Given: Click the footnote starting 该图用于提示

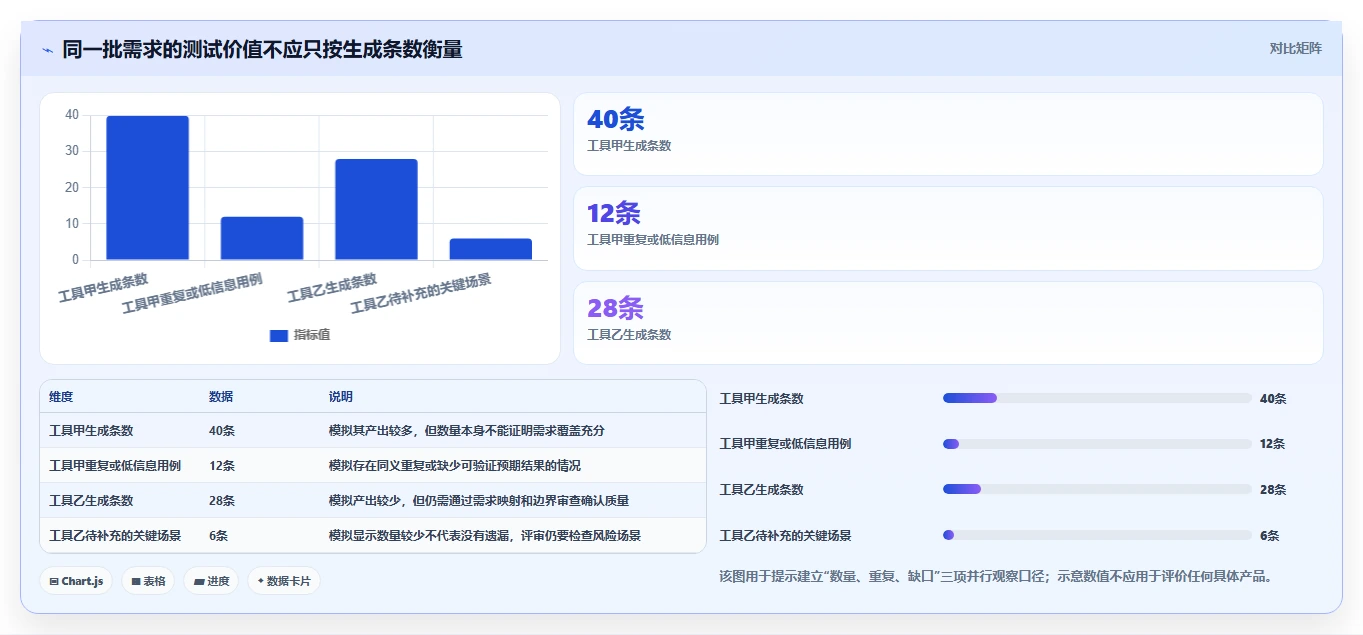Looking at the screenshot, I should click(996, 576).
